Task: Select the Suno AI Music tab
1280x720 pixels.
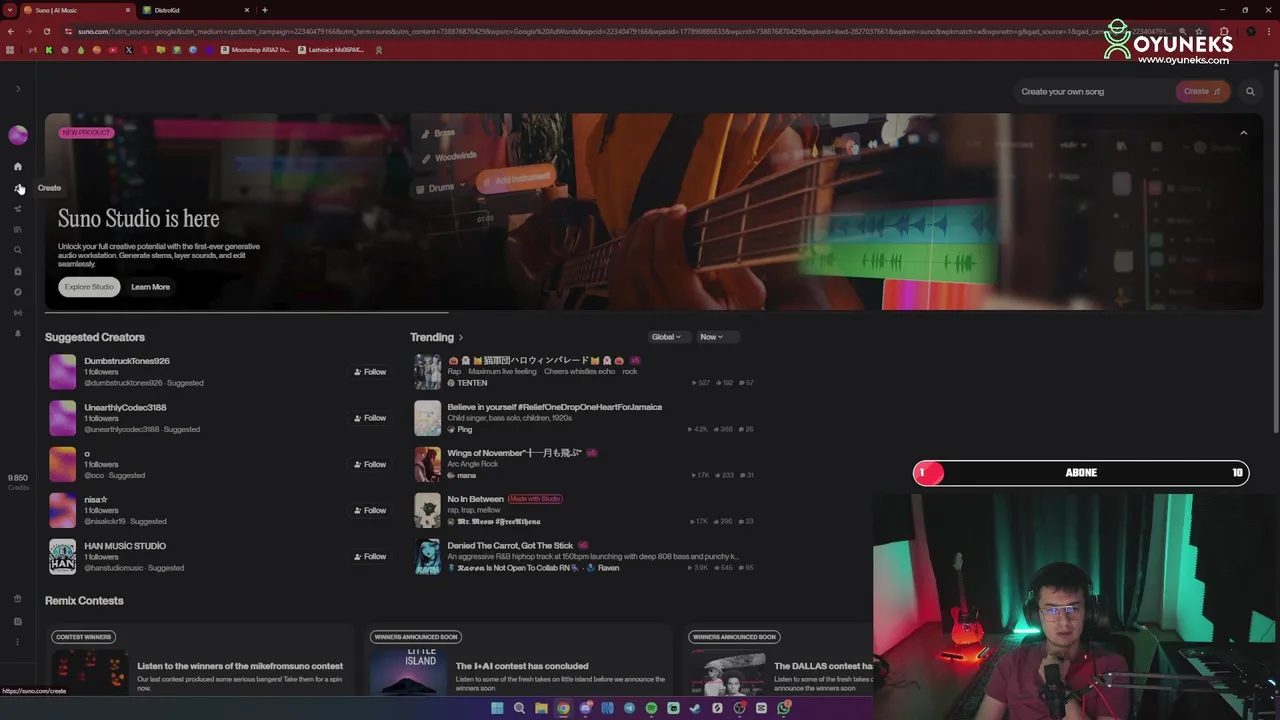Action: click(x=76, y=10)
